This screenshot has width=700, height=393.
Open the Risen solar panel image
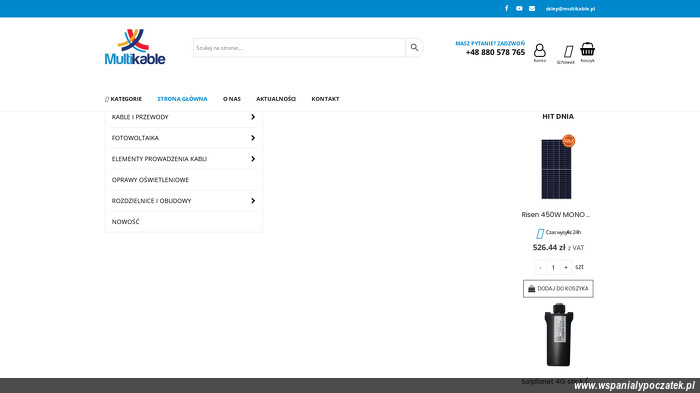click(556, 169)
